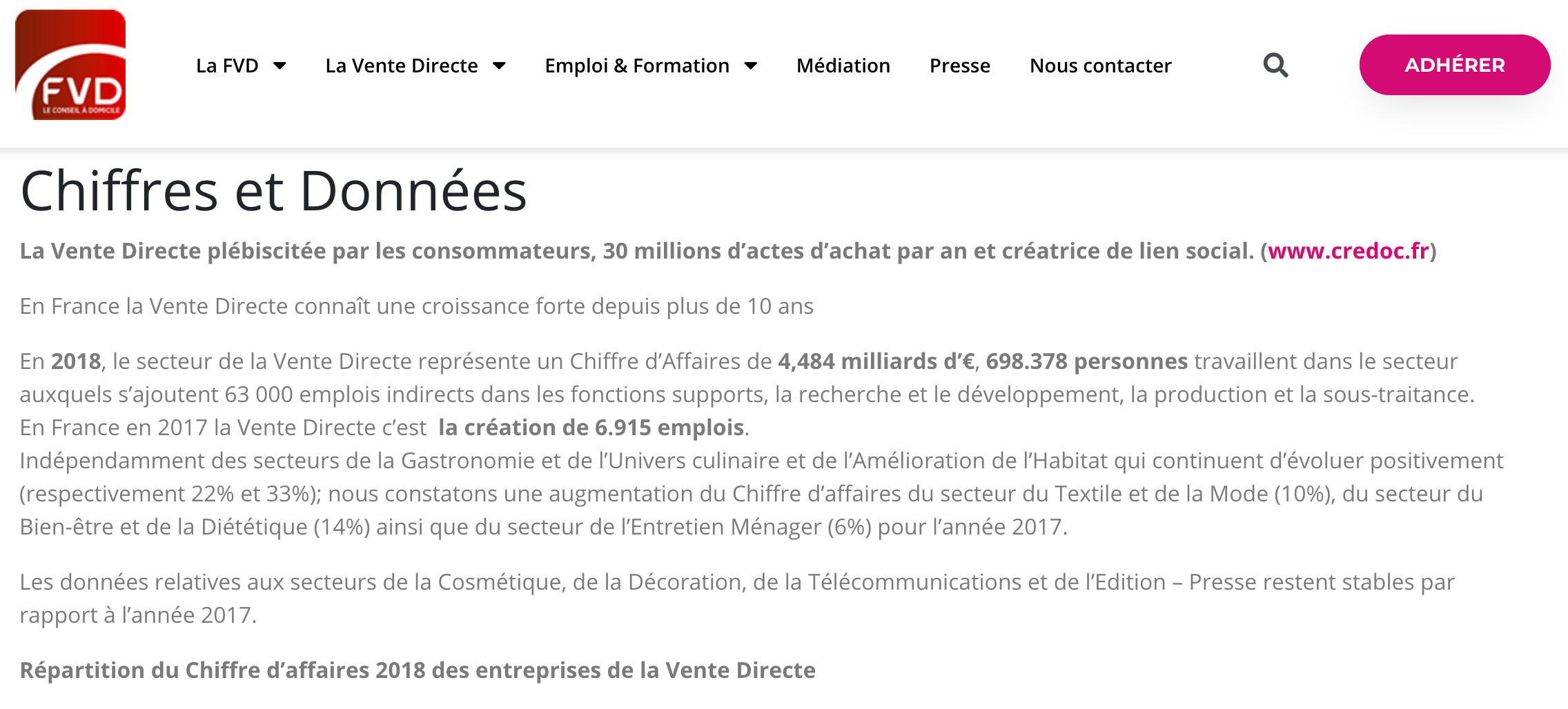
Task: Expand the arrow beside La FVD
Action: coord(280,66)
